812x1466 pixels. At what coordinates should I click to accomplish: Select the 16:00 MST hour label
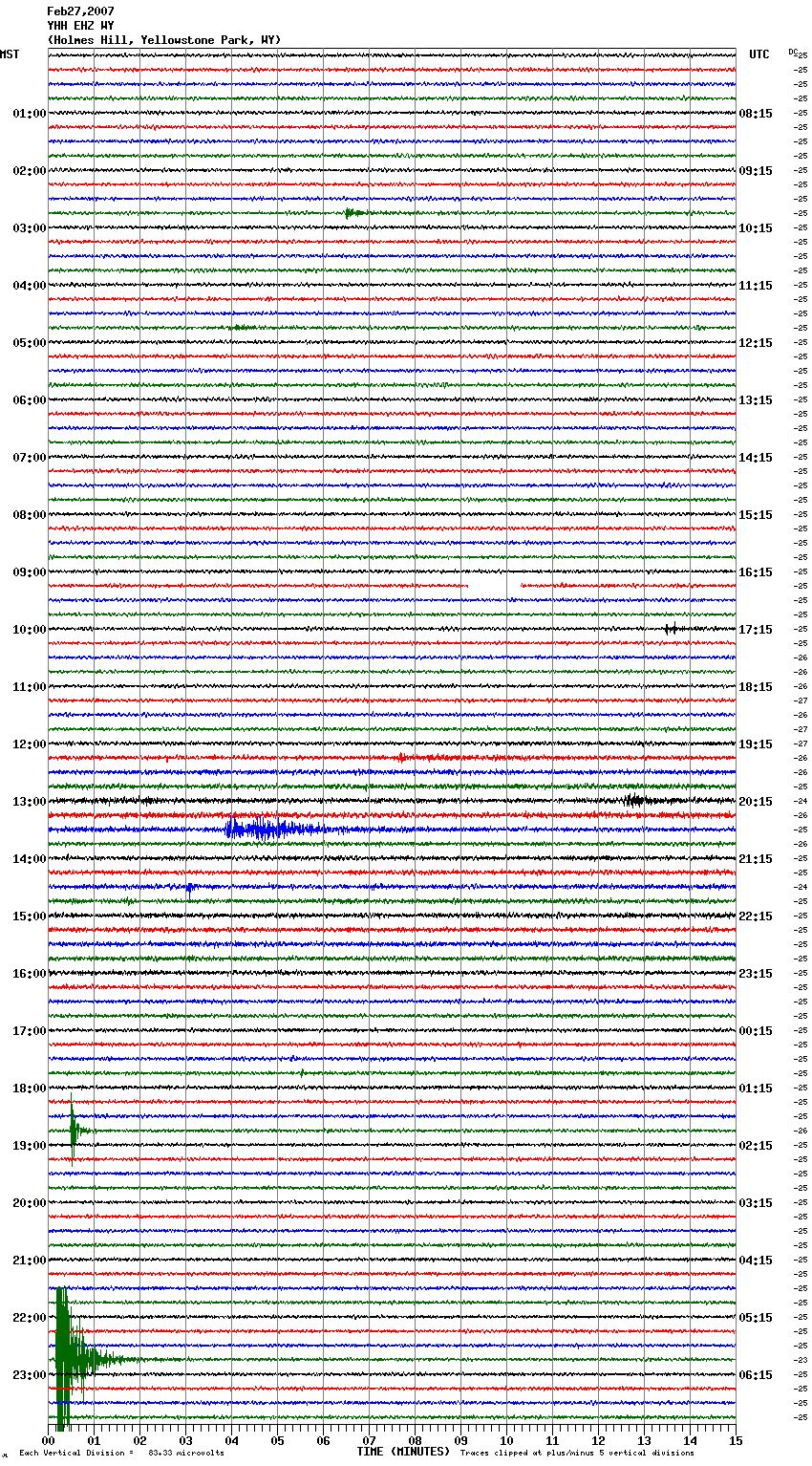tap(30, 974)
